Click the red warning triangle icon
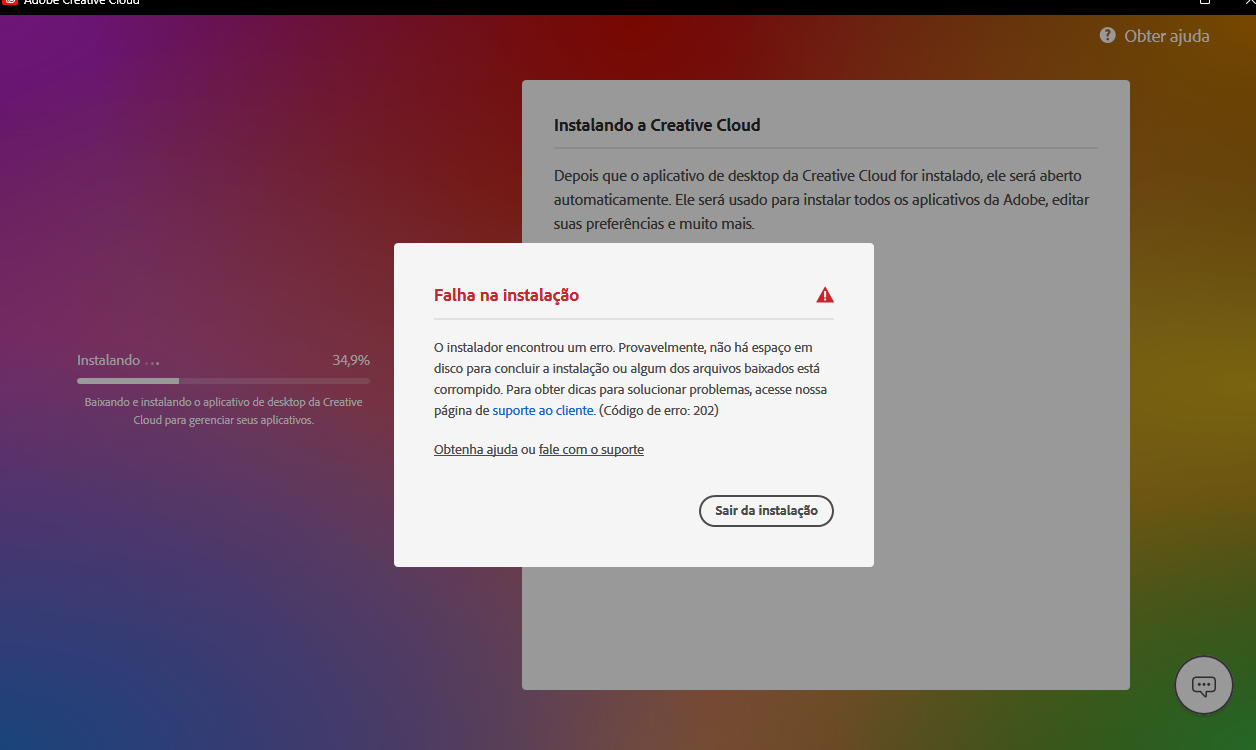 825,294
